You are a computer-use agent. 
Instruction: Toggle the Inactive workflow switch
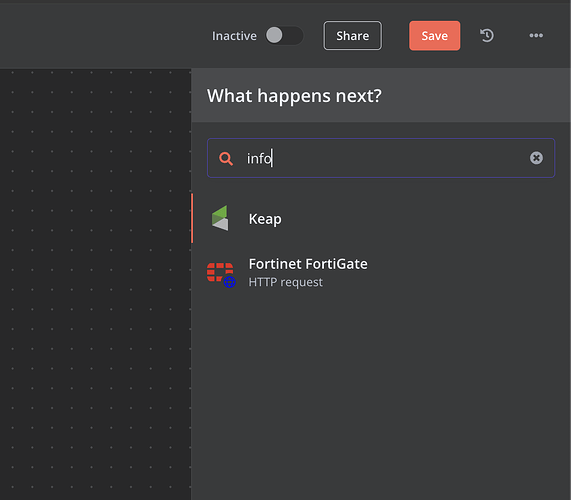[x=284, y=36]
